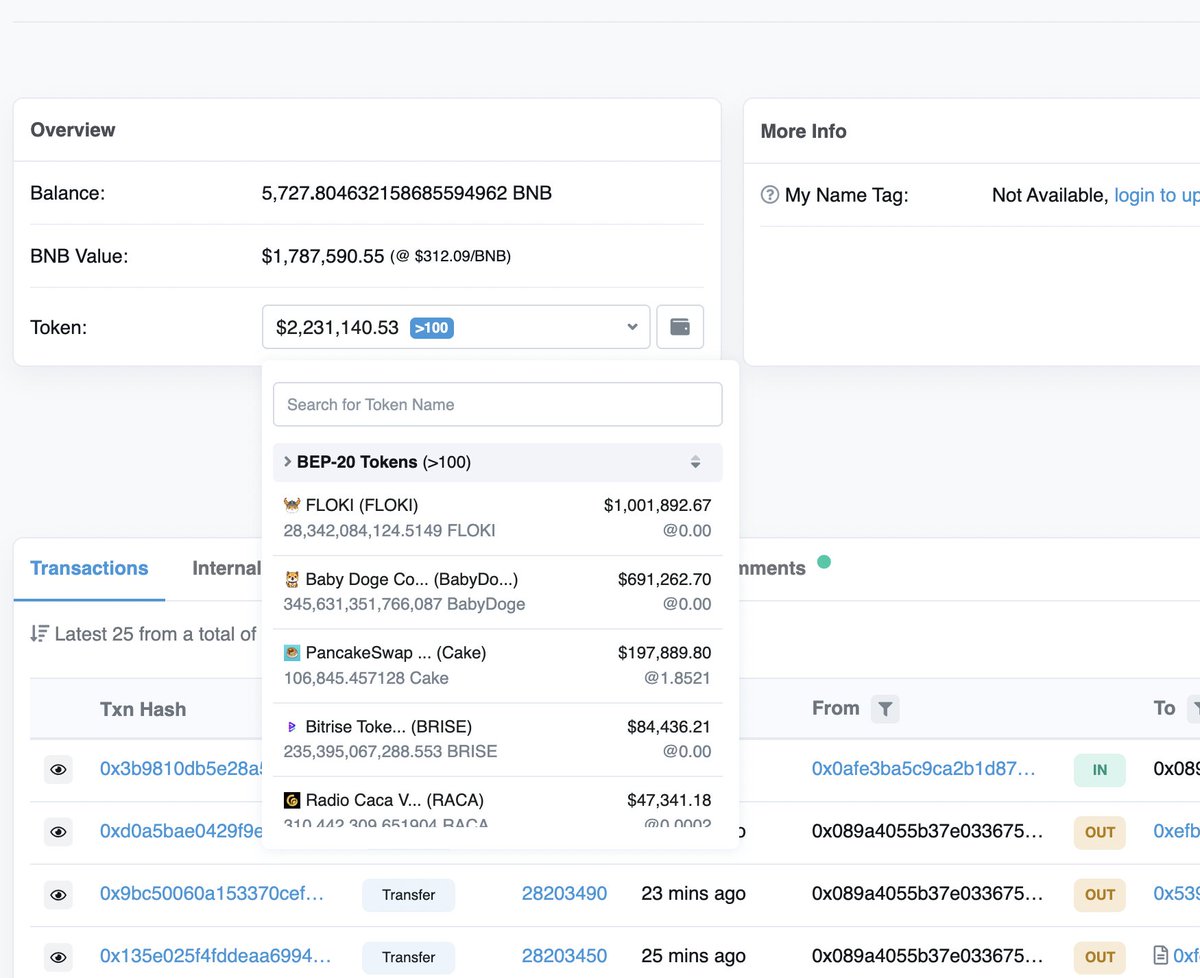Image resolution: width=1200 pixels, height=978 pixels.
Task: Focus the Search for Token Name field
Action: (498, 404)
